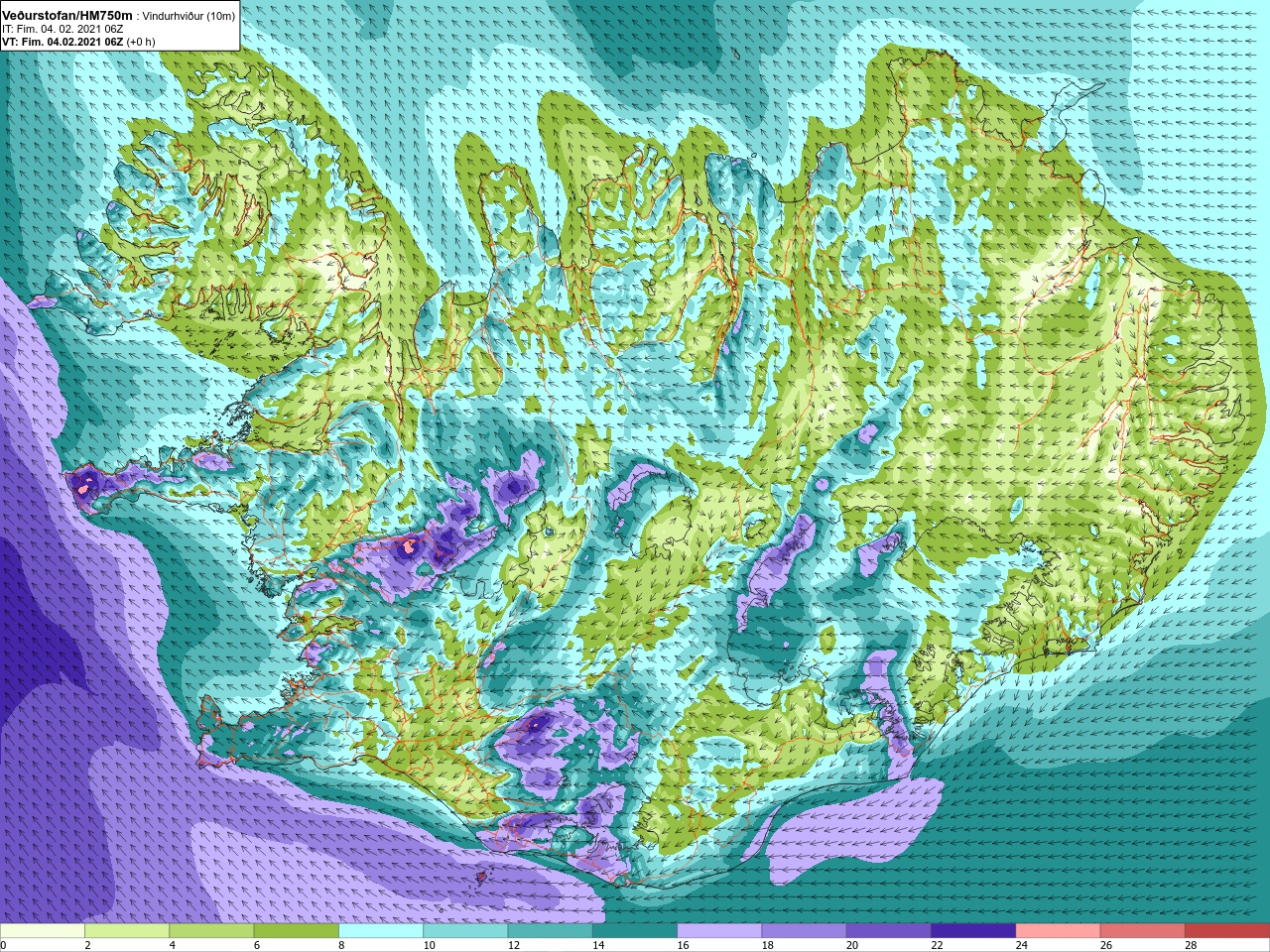Select the 20–22 violet legend swatch
This screenshot has width=1270, height=952.
[889, 931]
